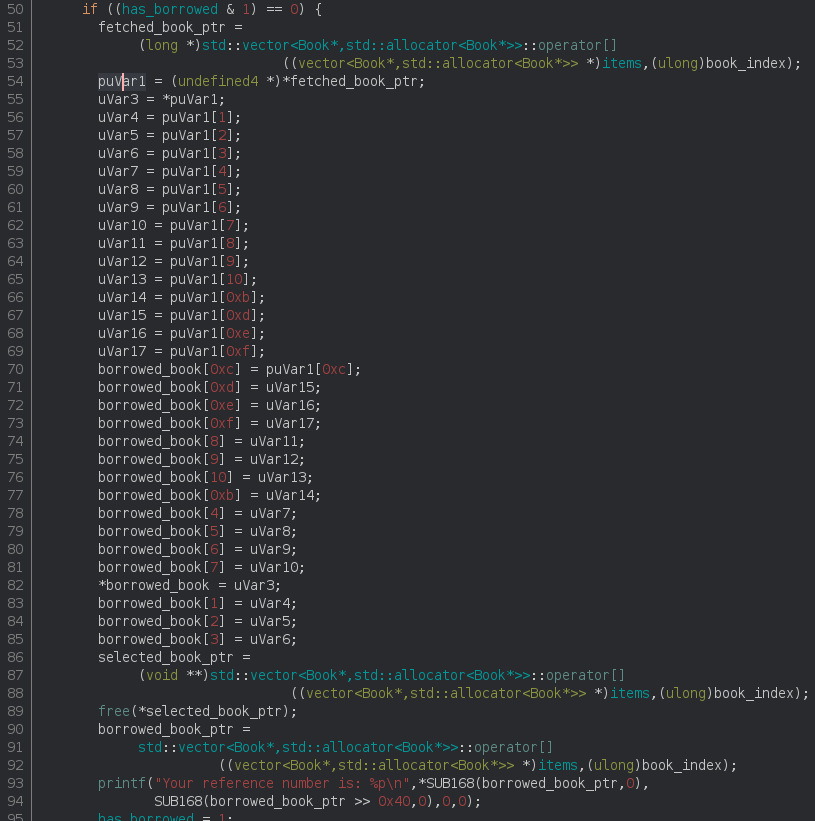Click uVar8 on line 60
Viewport: 815px width, 821px height.
(x=118, y=189)
